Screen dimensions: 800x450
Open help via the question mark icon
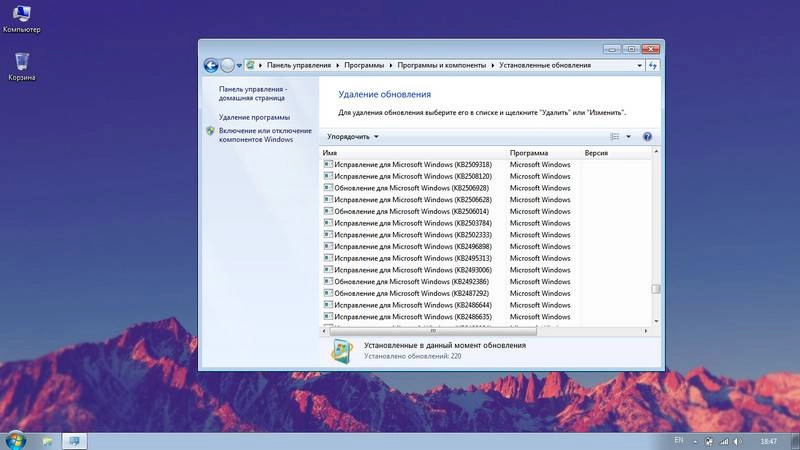click(x=647, y=137)
